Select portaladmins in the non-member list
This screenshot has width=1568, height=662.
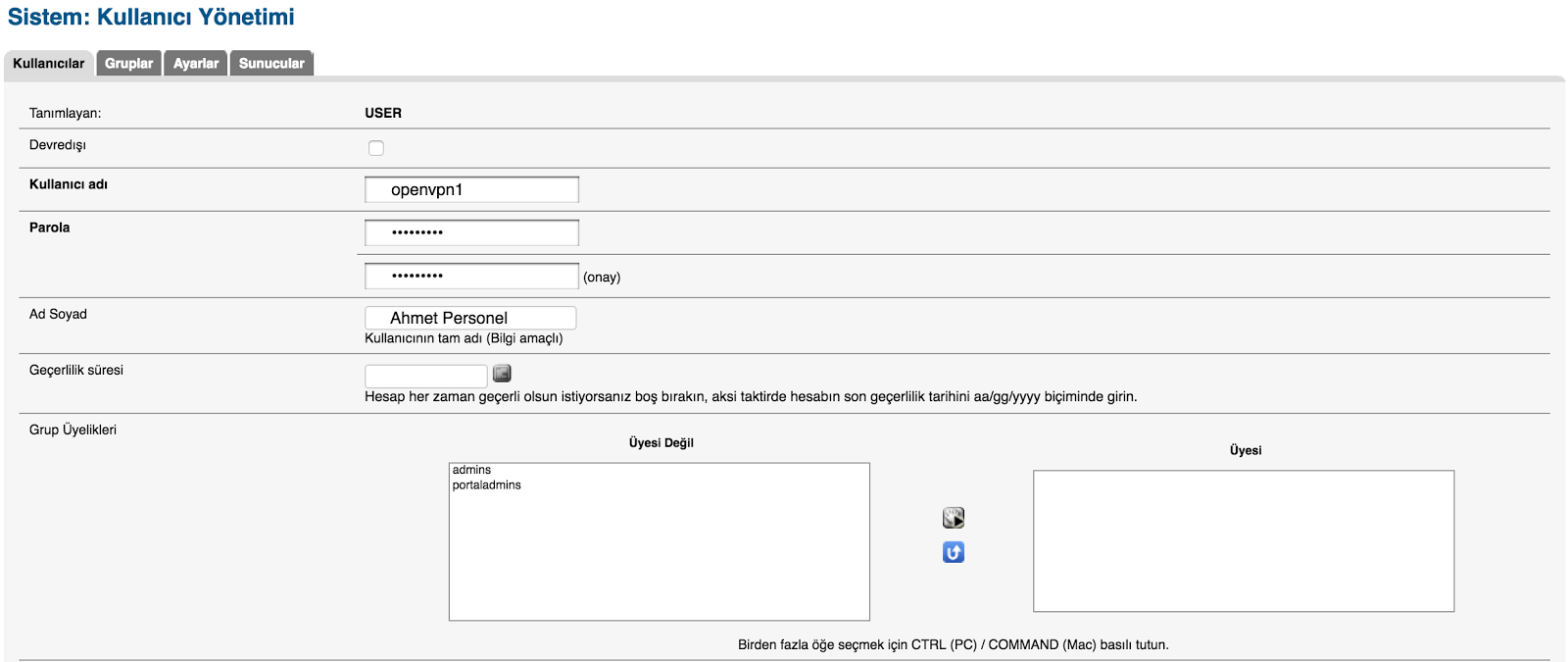pos(487,485)
